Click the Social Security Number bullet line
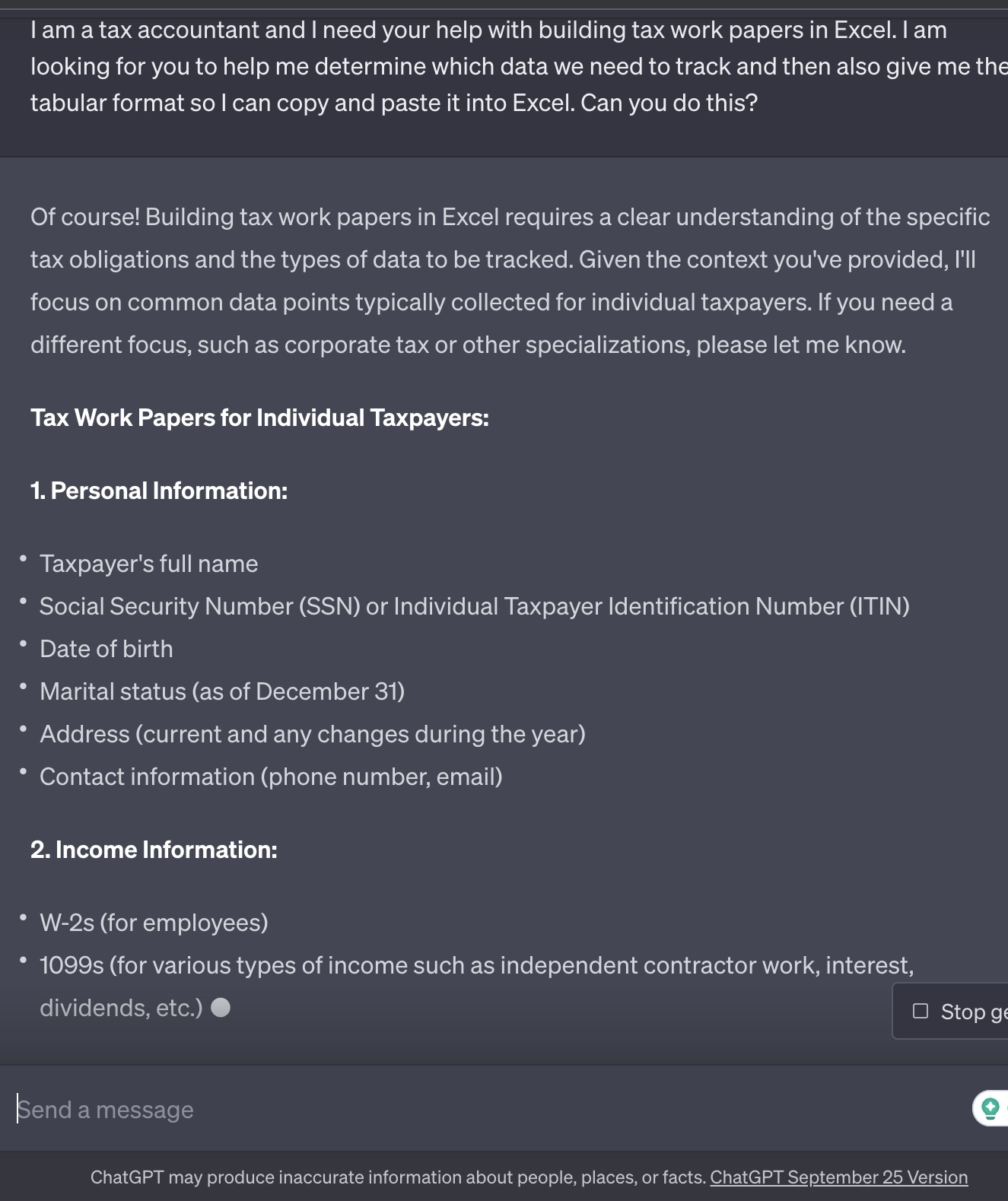The width and height of the screenshot is (1008, 1201). pos(474,606)
